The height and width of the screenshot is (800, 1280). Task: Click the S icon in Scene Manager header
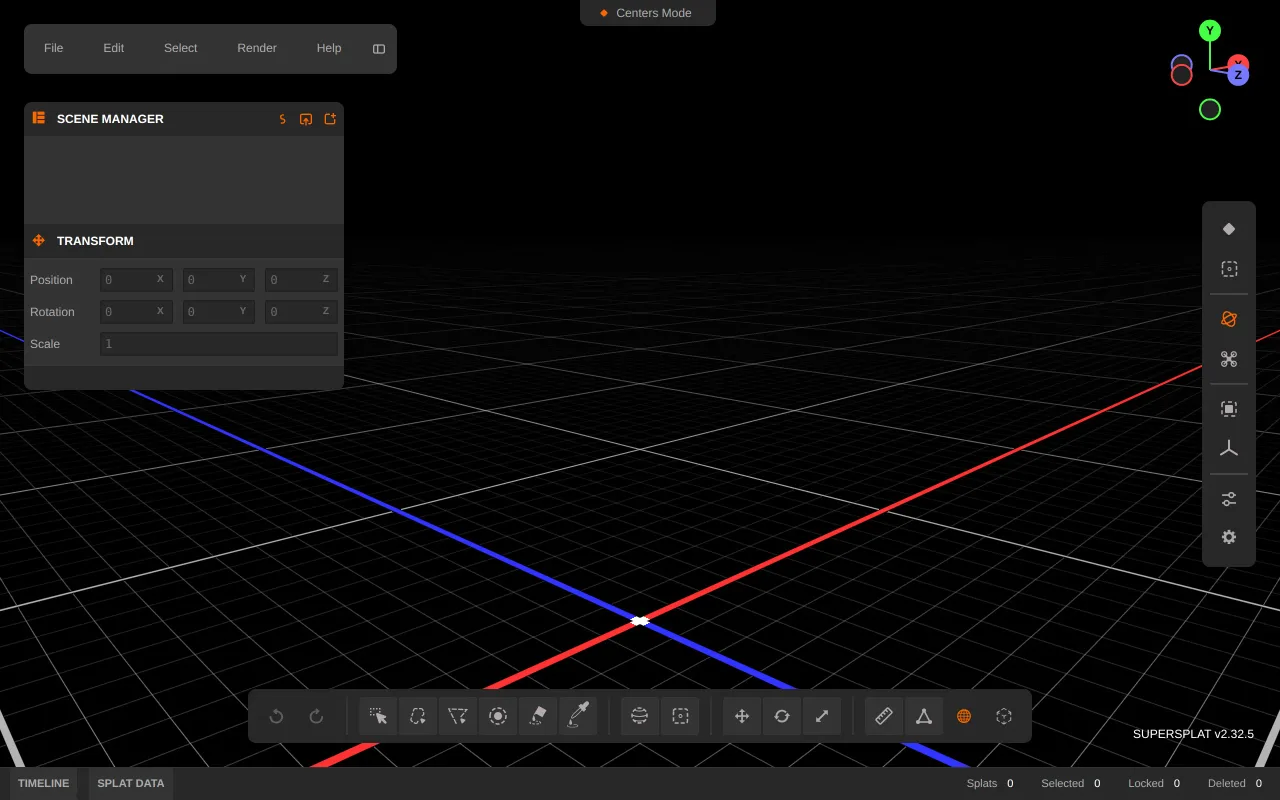point(283,119)
